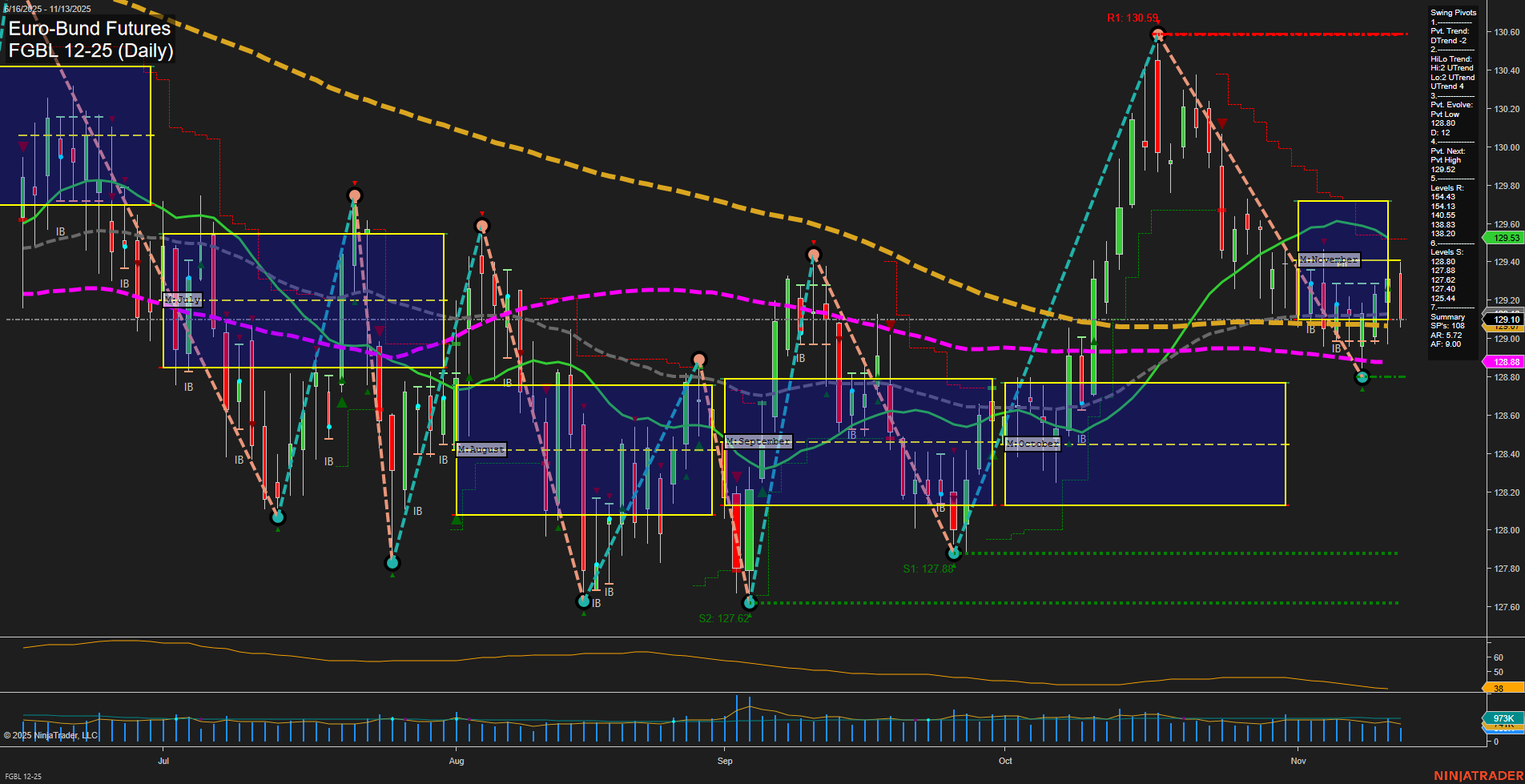Select the M:July monthly range label
The image size is (1525, 784).
pyautogui.click(x=182, y=300)
